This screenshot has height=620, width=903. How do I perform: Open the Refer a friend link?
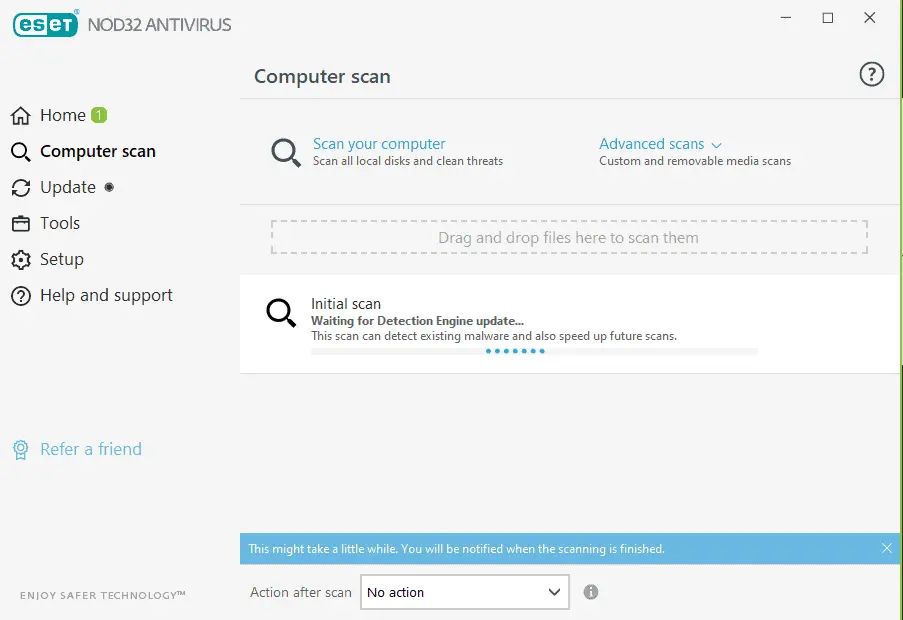90,449
